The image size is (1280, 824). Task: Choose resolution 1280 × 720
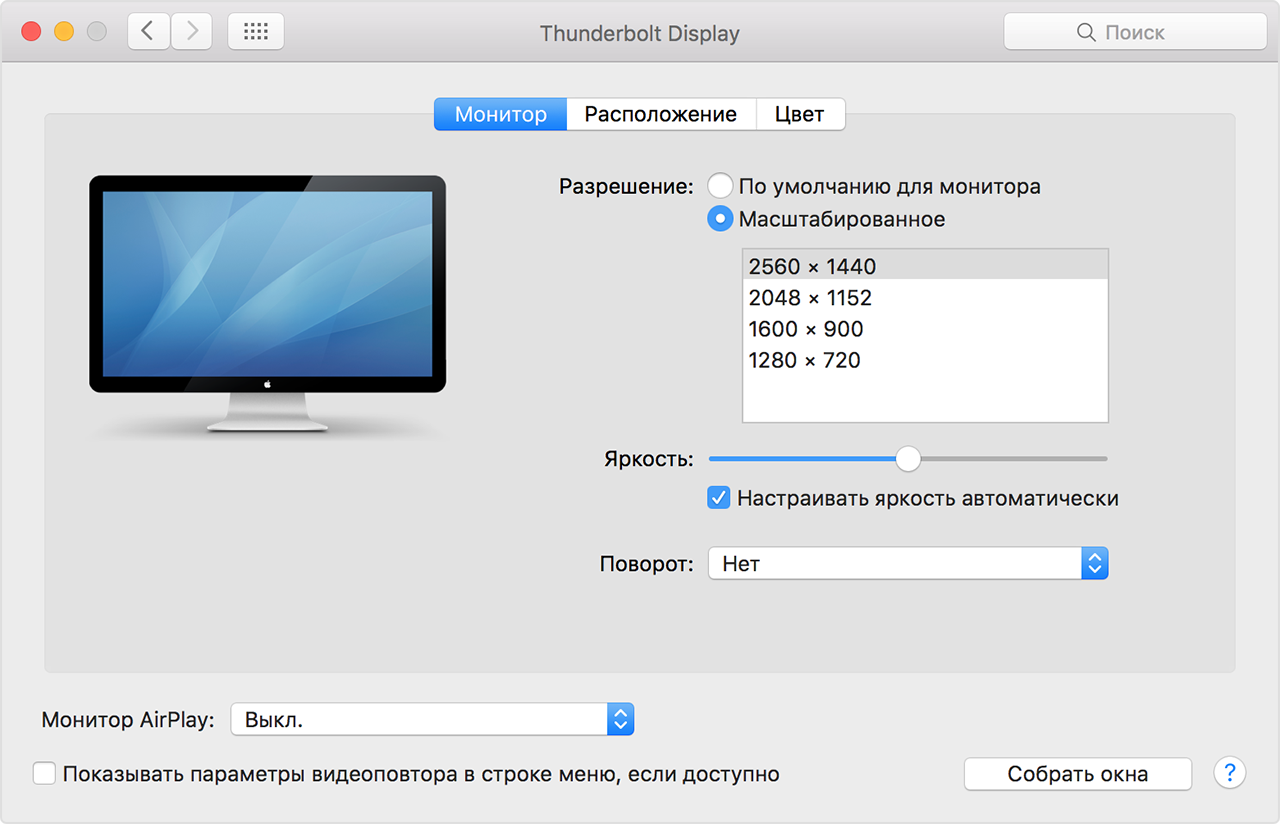925,359
